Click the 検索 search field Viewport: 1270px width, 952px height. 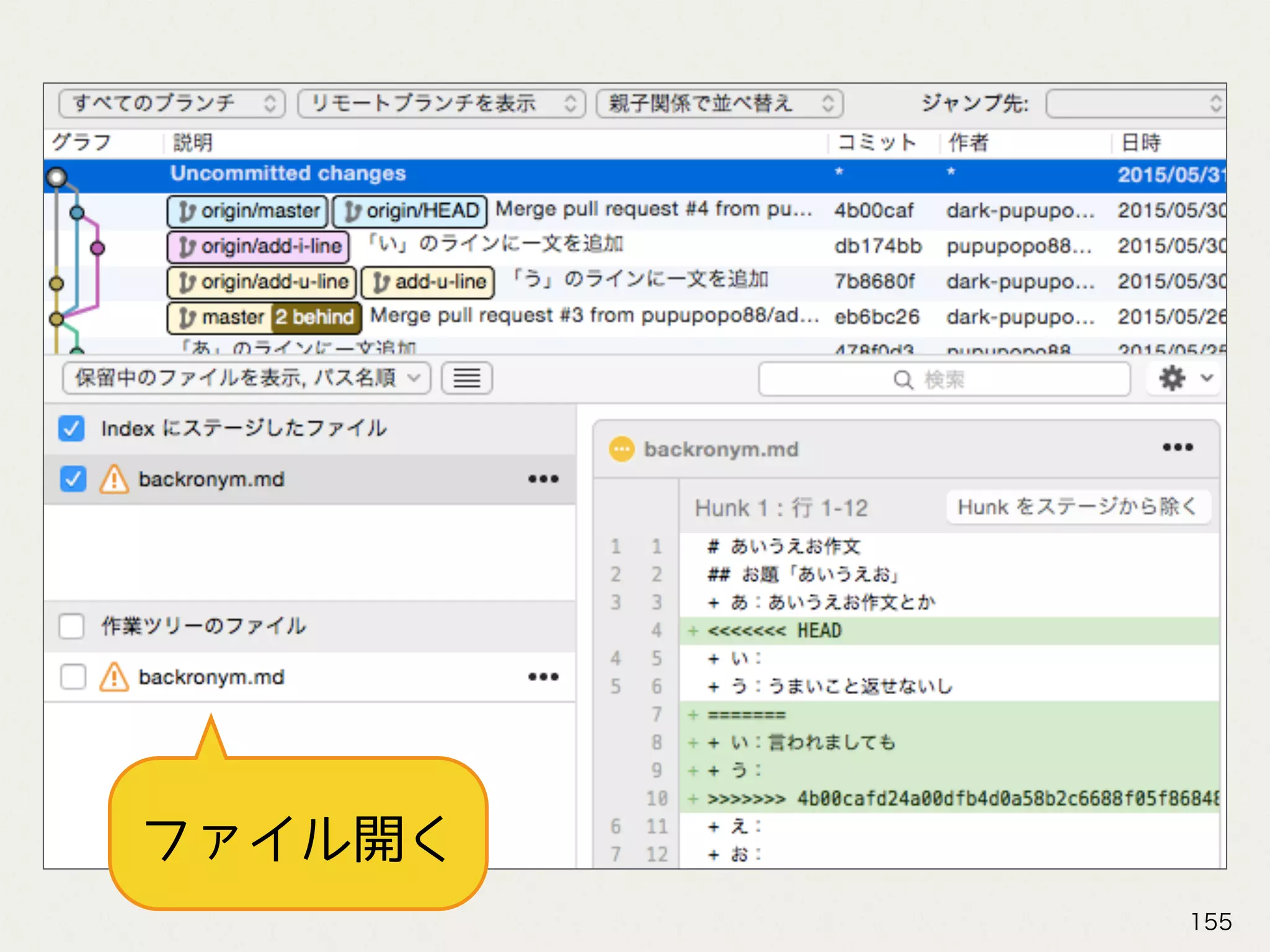click(943, 379)
